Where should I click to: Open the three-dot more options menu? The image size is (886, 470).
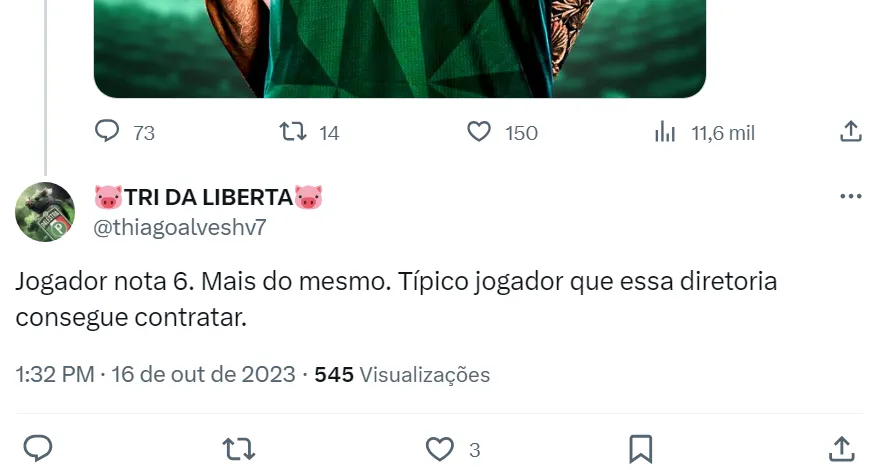click(x=850, y=197)
